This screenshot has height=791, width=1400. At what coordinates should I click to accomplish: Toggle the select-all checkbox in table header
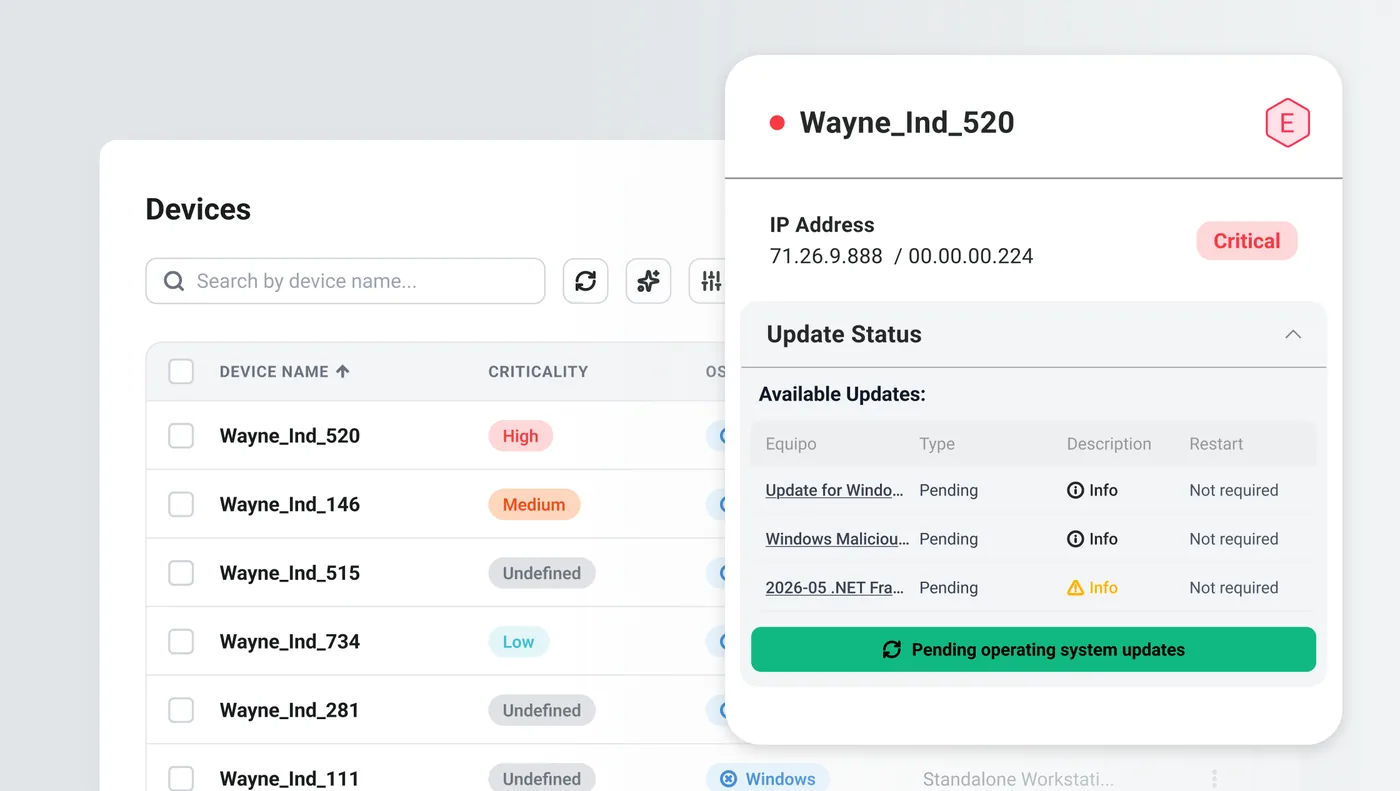click(181, 371)
